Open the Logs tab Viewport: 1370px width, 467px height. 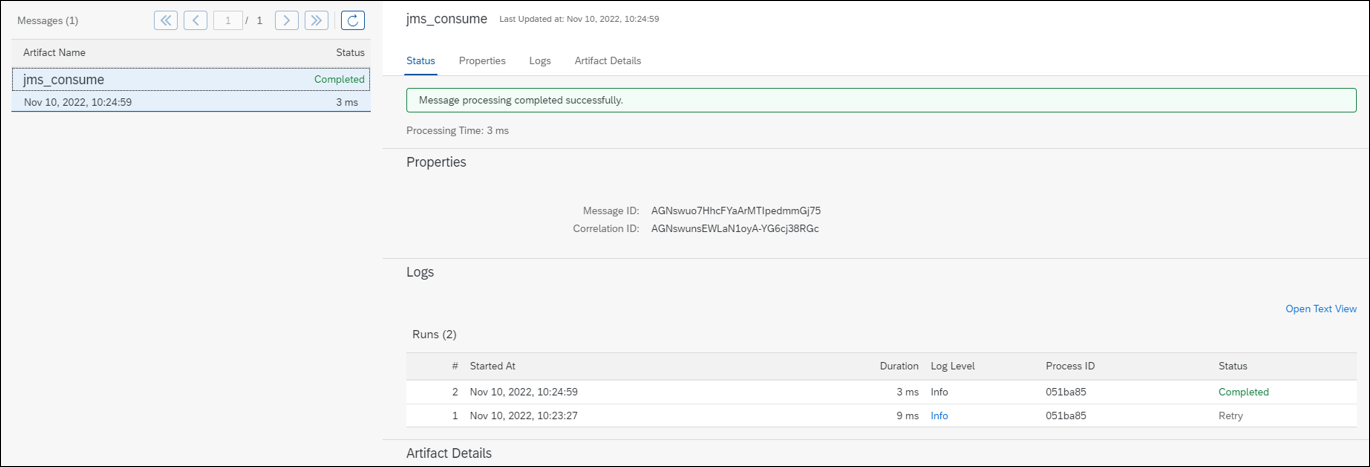[x=540, y=61]
